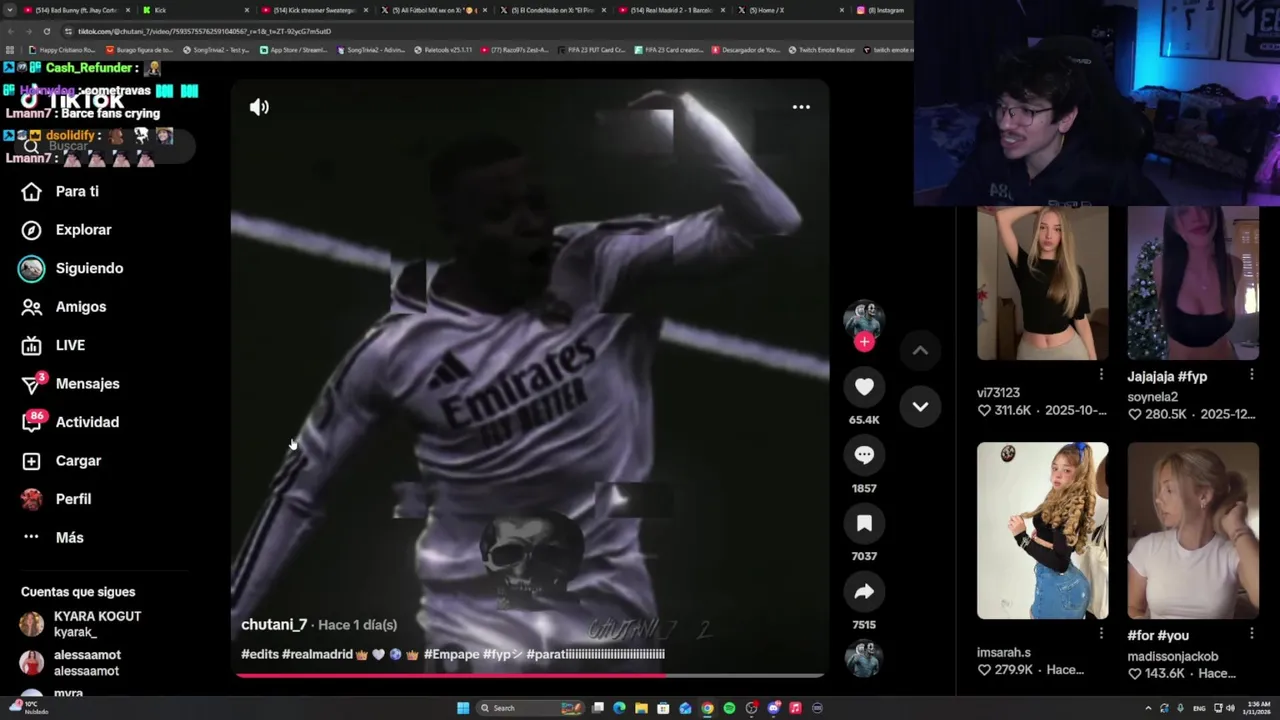
Task: Click the browser back button
Action: click(10, 31)
